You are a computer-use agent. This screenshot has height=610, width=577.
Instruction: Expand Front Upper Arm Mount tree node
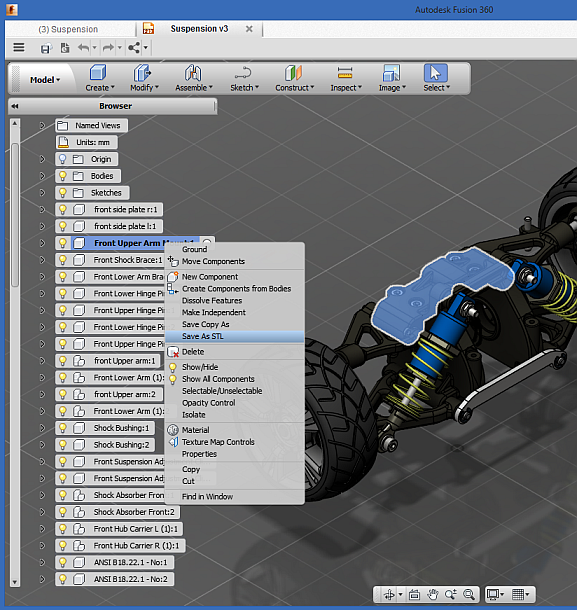tap(42, 243)
